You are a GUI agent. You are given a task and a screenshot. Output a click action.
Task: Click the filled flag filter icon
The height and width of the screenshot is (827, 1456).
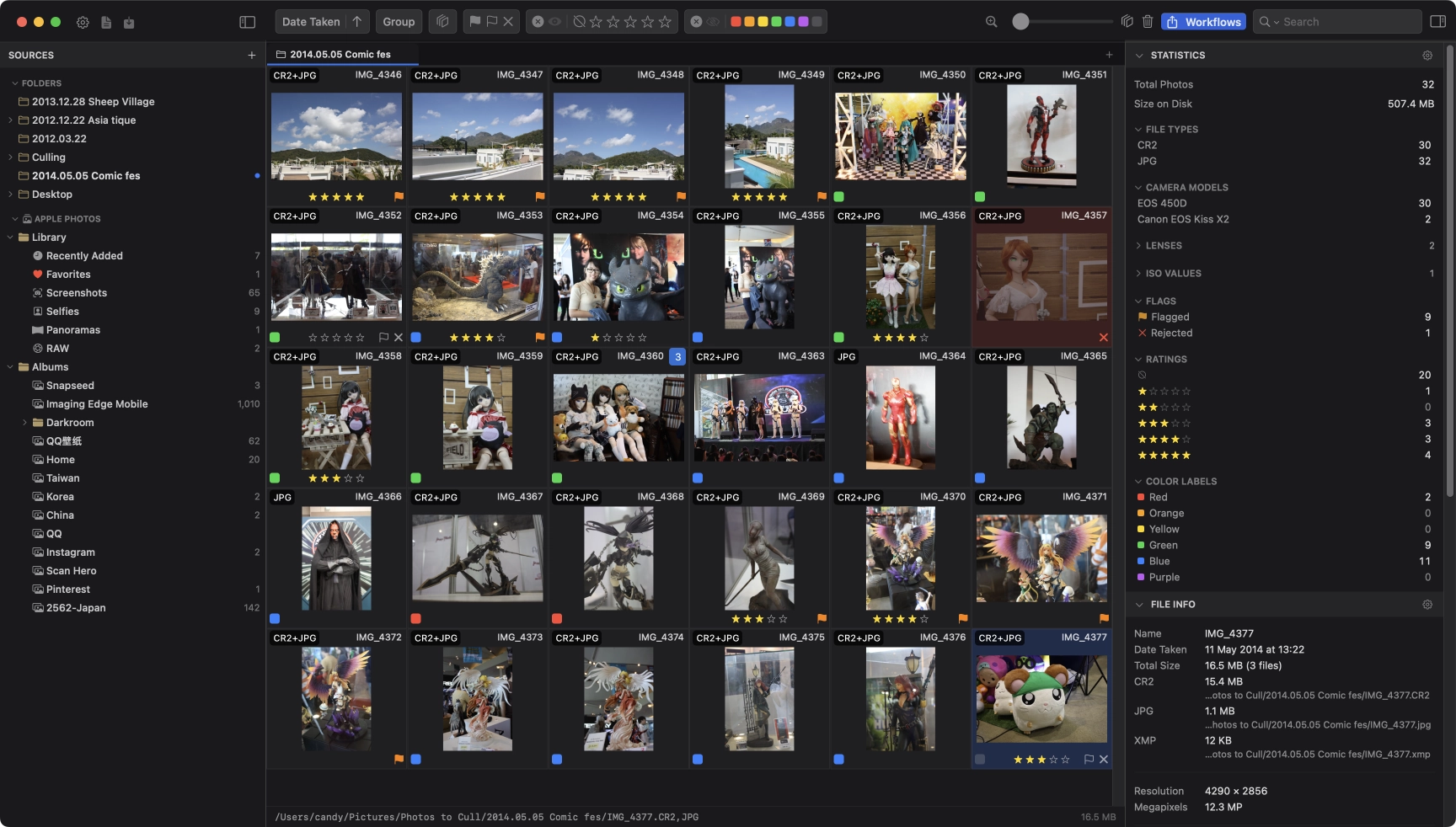point(475,22)
